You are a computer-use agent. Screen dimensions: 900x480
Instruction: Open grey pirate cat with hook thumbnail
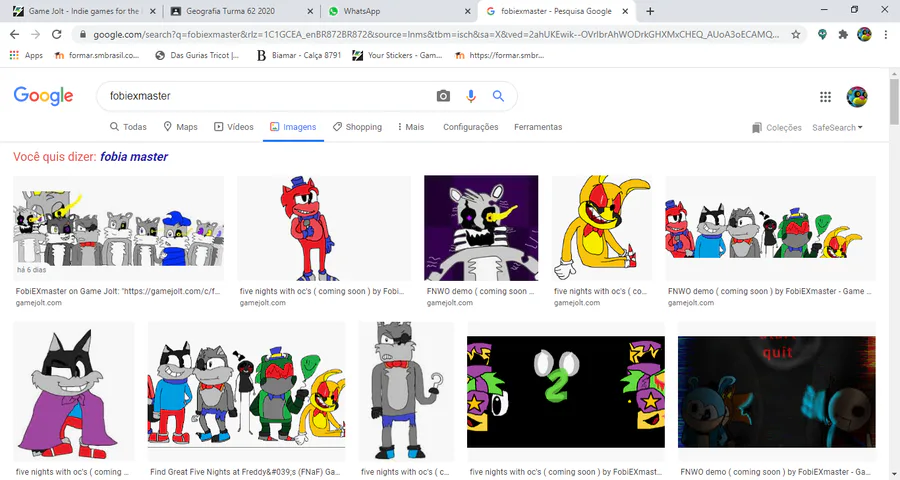[406, 392]
